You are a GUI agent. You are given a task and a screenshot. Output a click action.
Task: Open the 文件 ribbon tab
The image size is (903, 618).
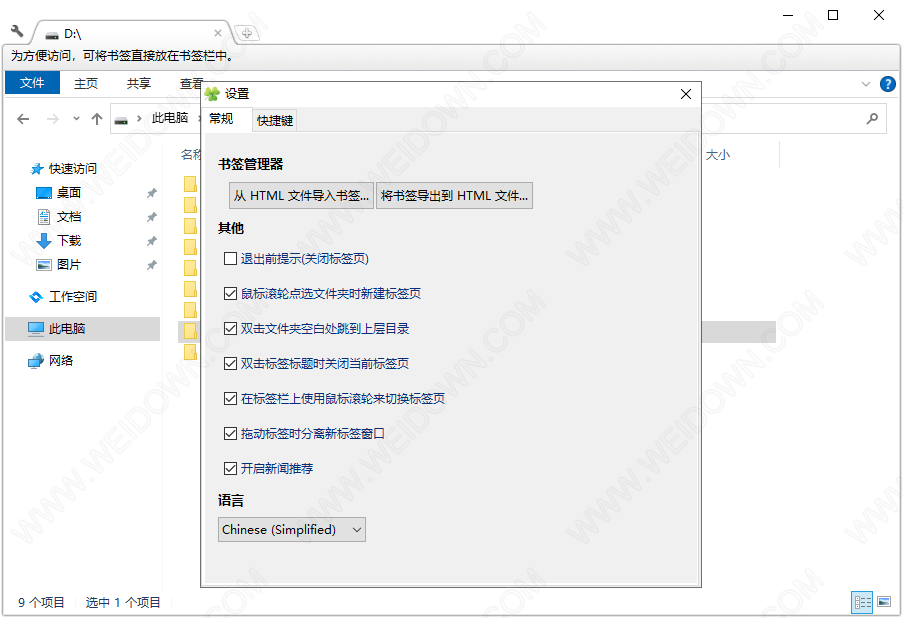[x=32, y=83]
